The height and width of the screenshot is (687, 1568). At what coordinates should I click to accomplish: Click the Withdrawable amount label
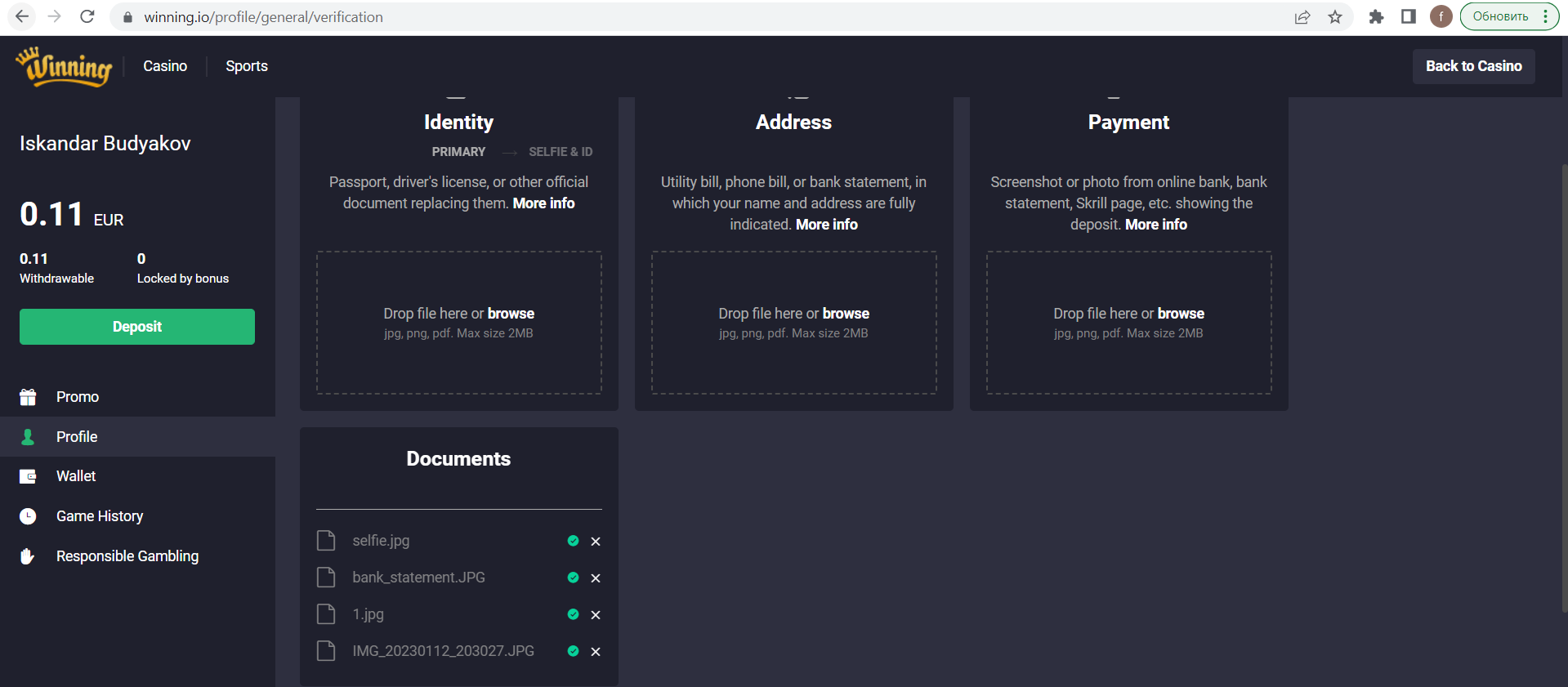pos(56,279)
